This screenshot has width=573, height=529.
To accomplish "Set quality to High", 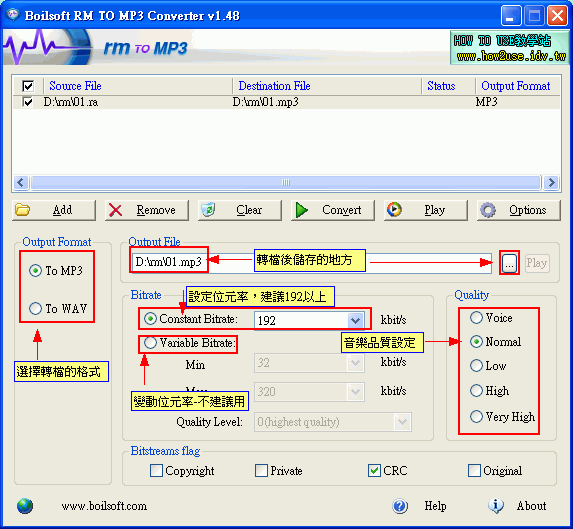I will [x=477, y=391].
